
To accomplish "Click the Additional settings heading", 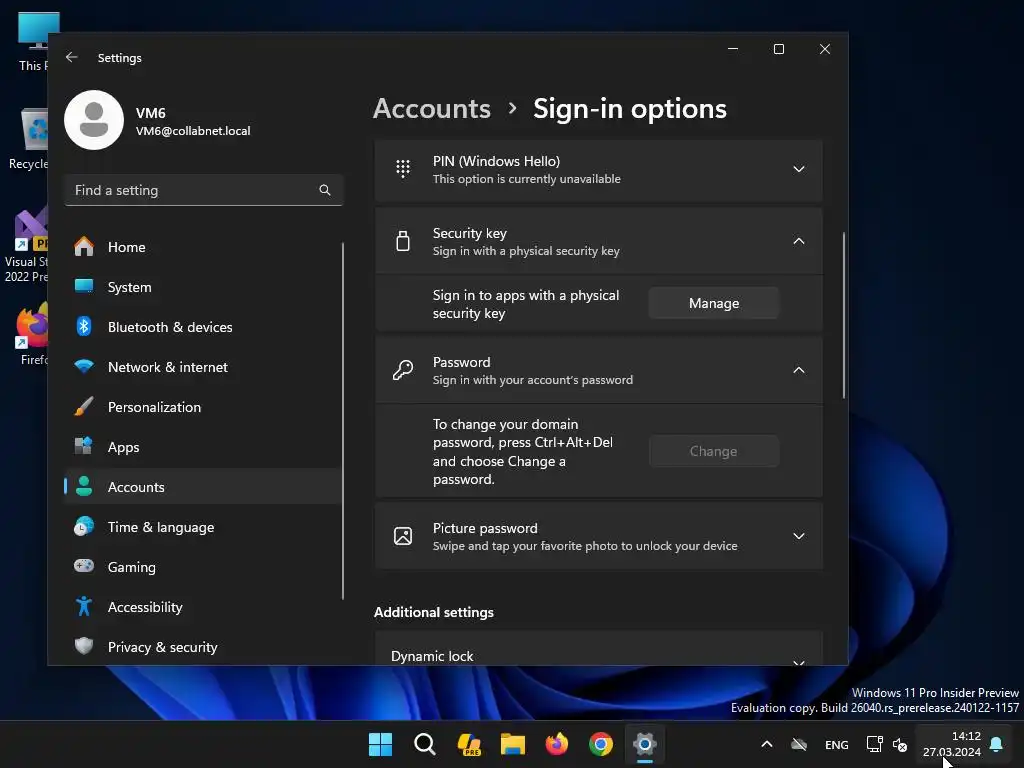I will 434,612.
